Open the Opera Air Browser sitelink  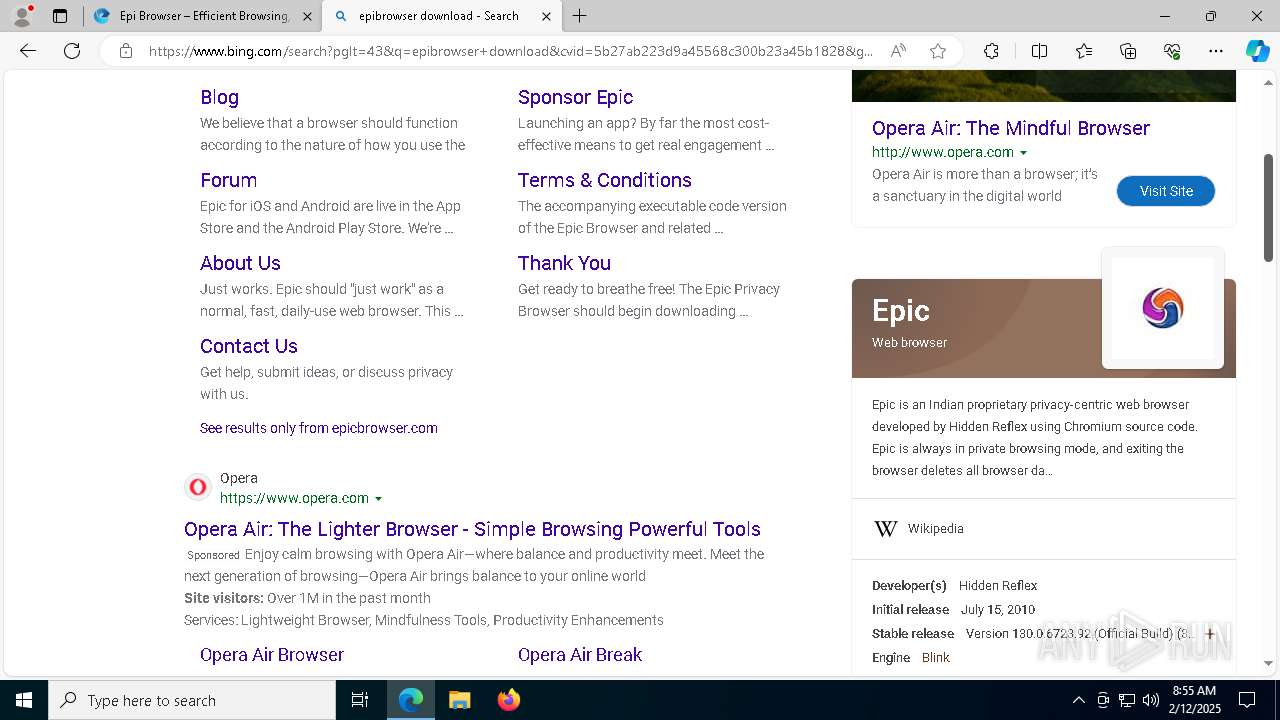tap(272, 655)
